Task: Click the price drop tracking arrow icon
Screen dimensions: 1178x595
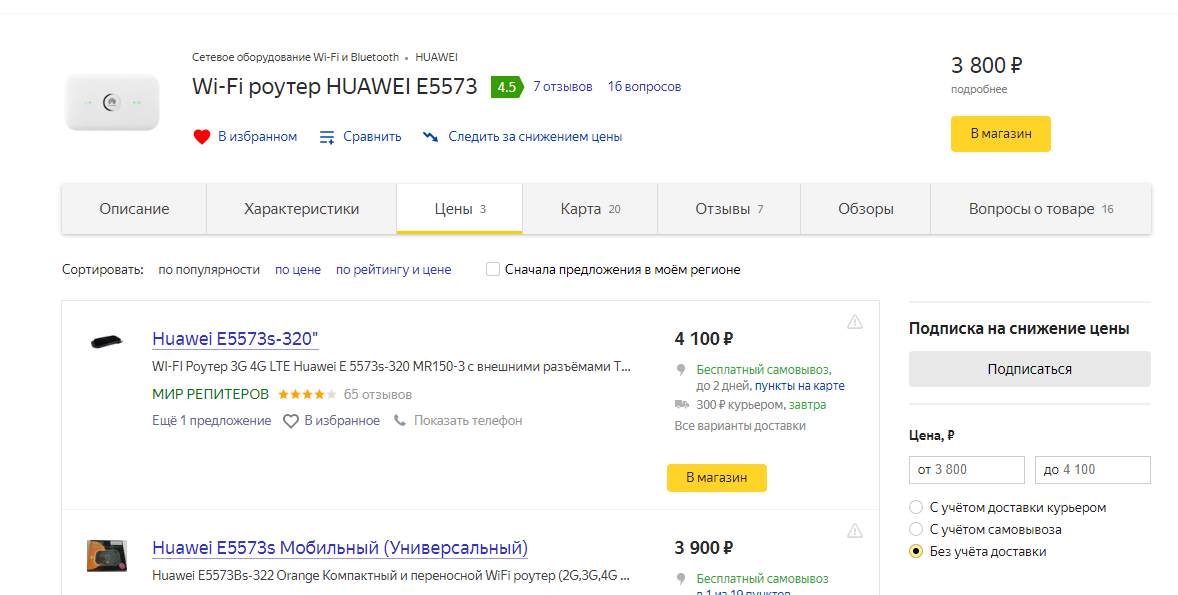Action: [x=430, y=137]
